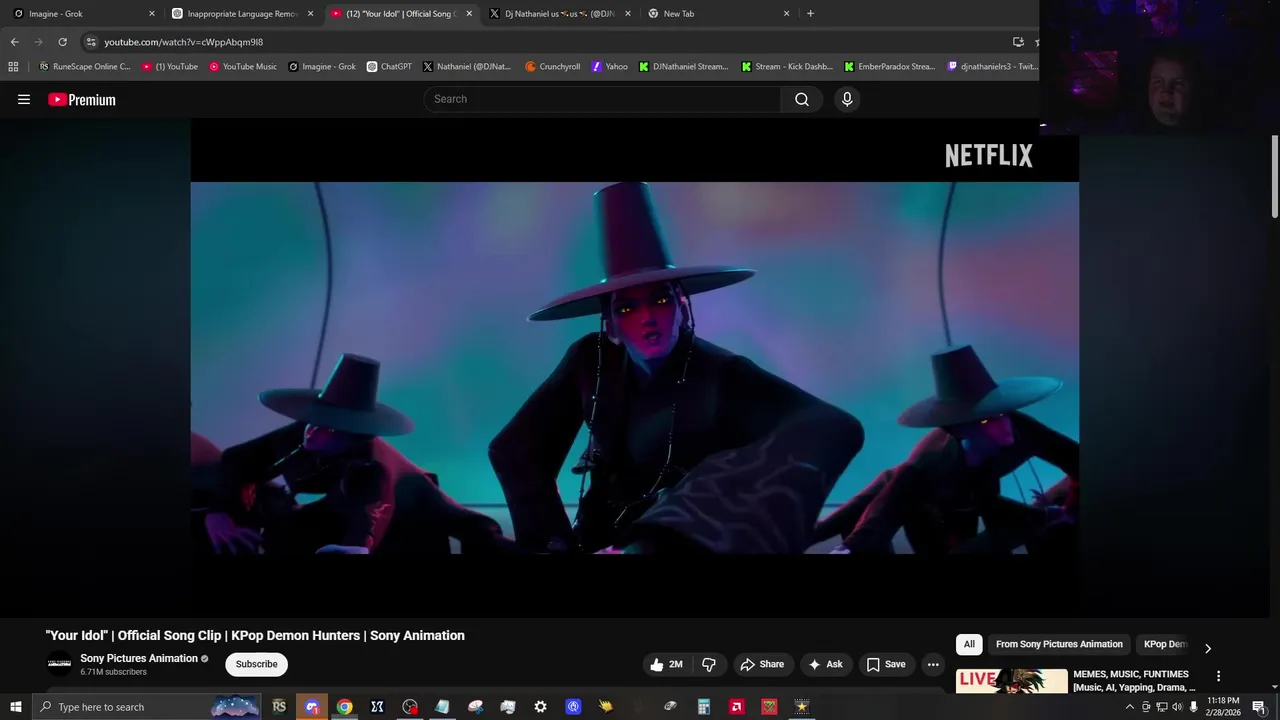Open Calculator from the taskbar
The height and width of the screenshot is (720, 1280).
[x=703, y=707]
